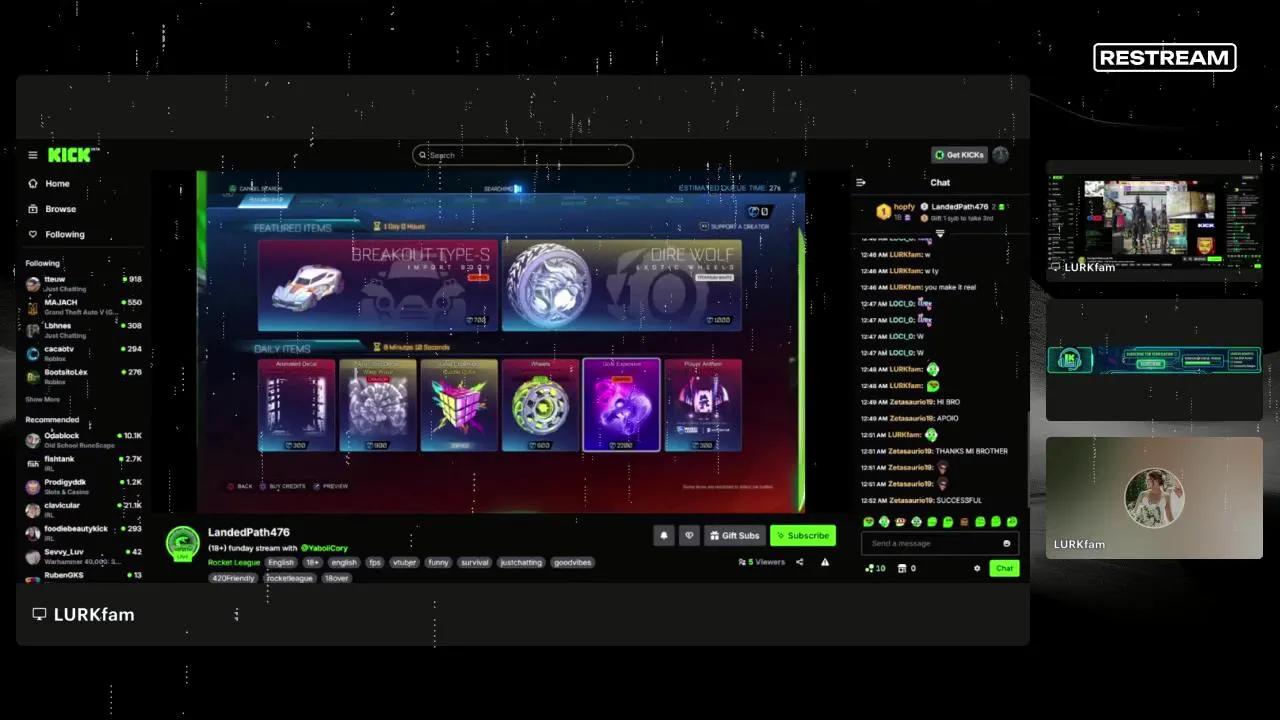Open recommended channel clavicular
The image size is (1280, 720).
click(84, 510)
